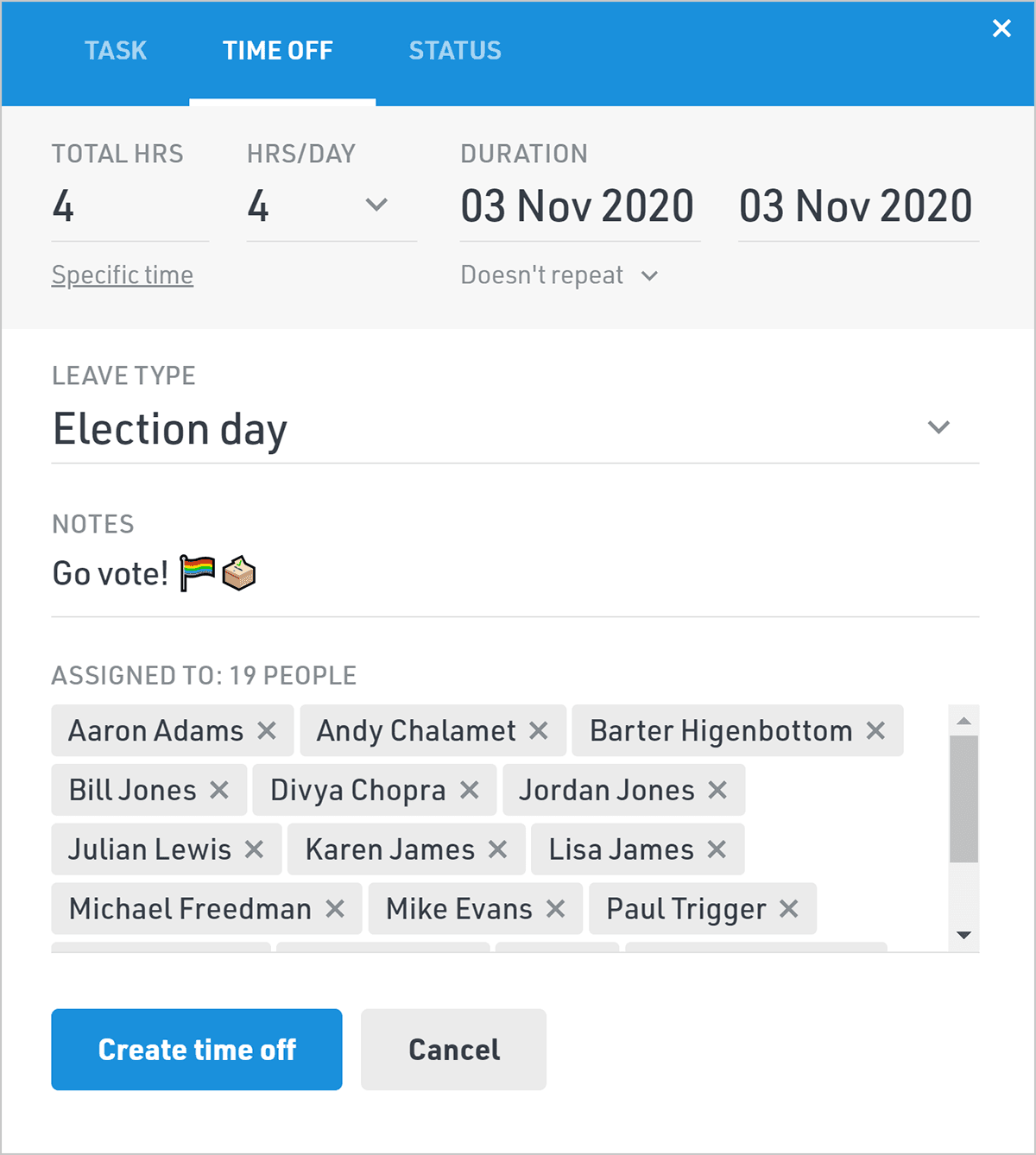Cancel the time off dialog
Viewport: 1036px width, 1155px height.
click(x=454, y=1050)
